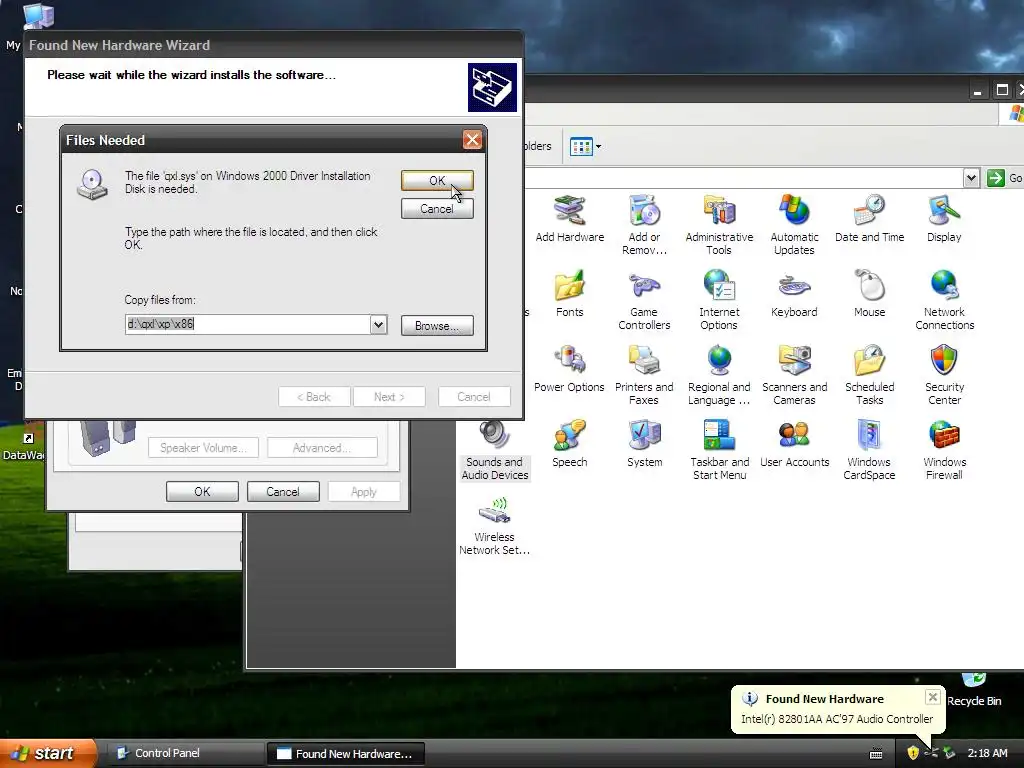Click the Found New Hardware balloon message
Image resolution: width=1024 pixels, height=768 pixels.
[x=837, y=718]
